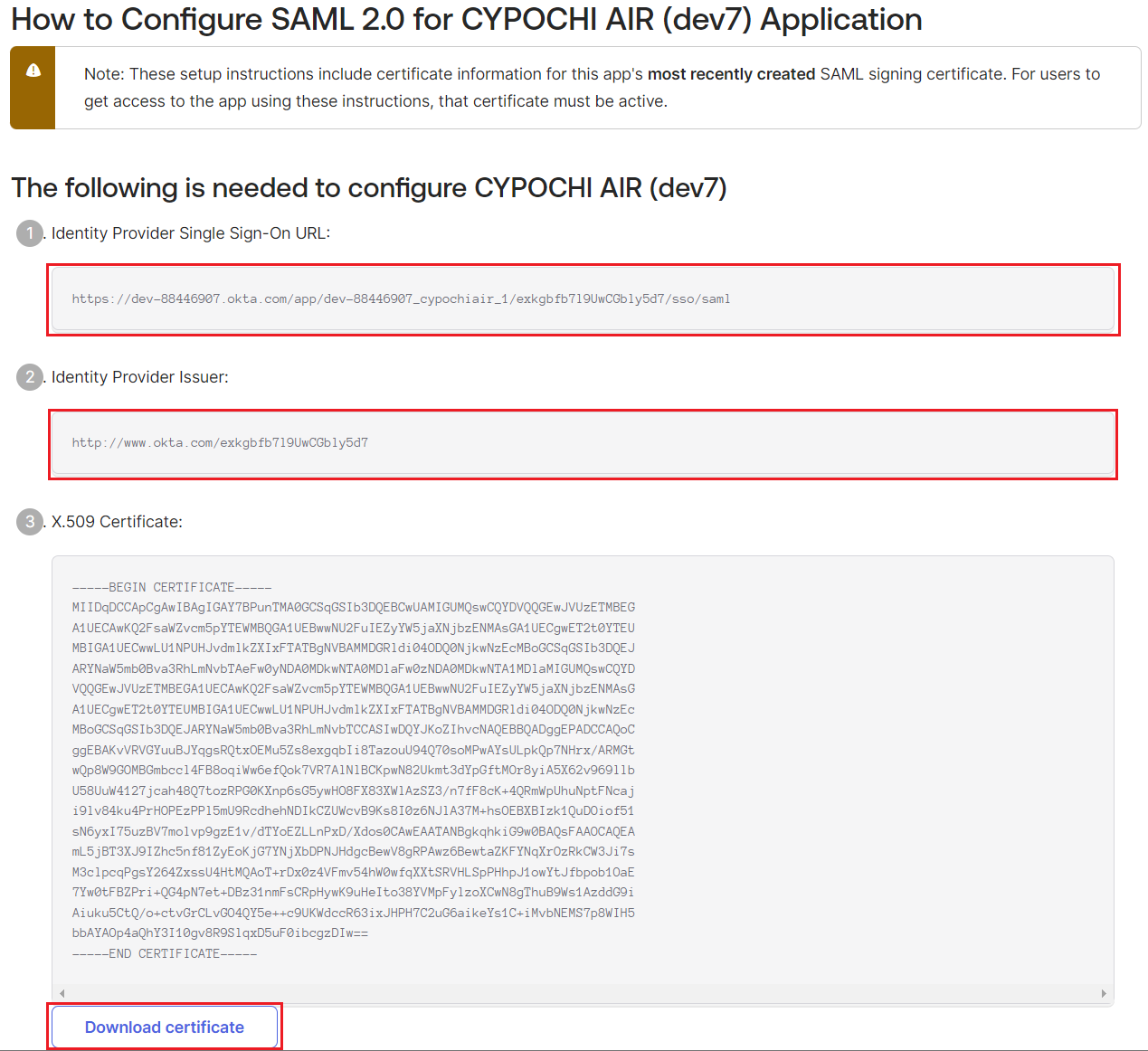
Task: Click the certificate line starting with MBIGA1UECwwLU1NPUHJvdmlkZXIx
Action: click(354, 649)
